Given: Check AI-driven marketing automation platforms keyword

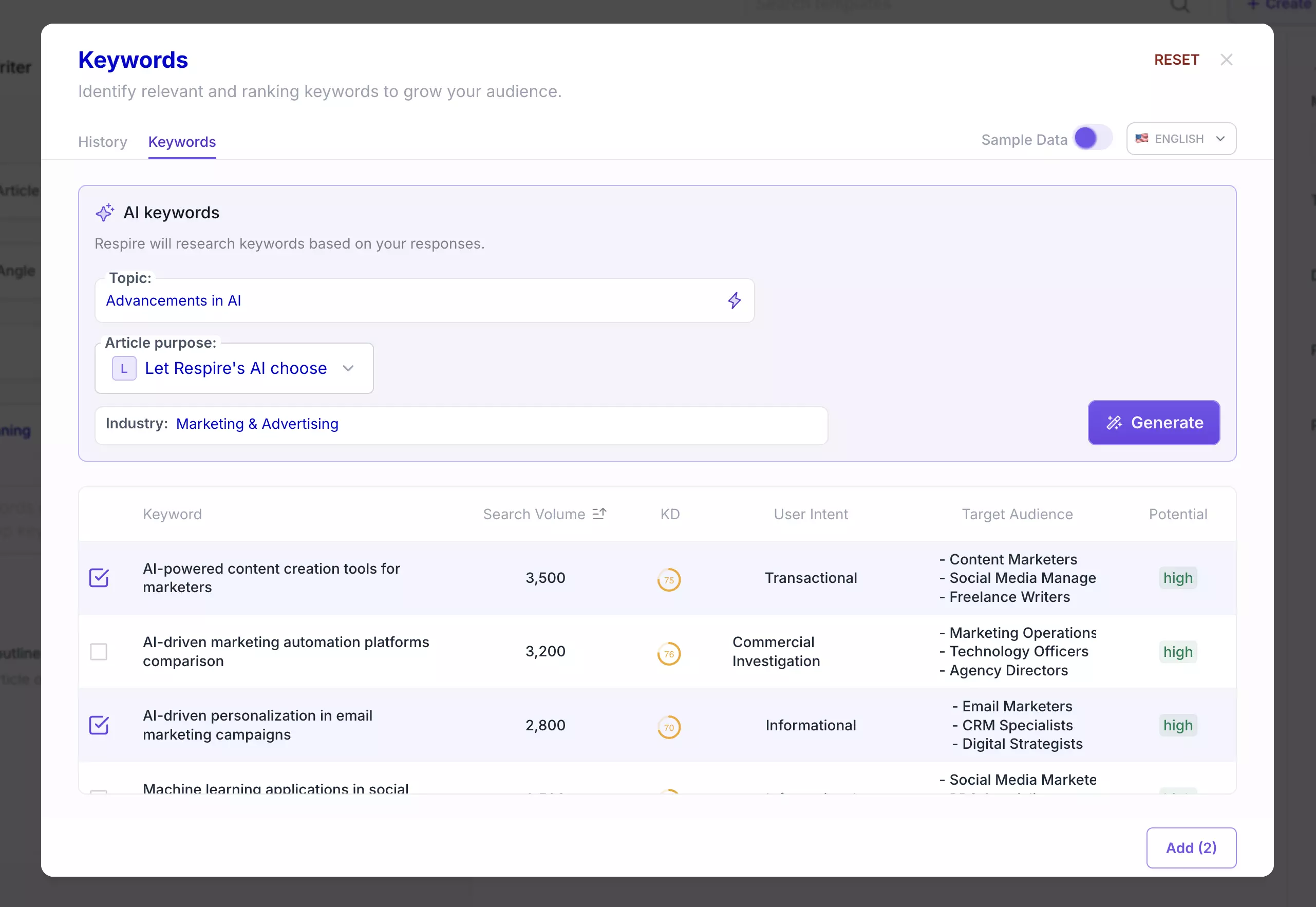Looking at the screenshot, I should pos(99,652).
